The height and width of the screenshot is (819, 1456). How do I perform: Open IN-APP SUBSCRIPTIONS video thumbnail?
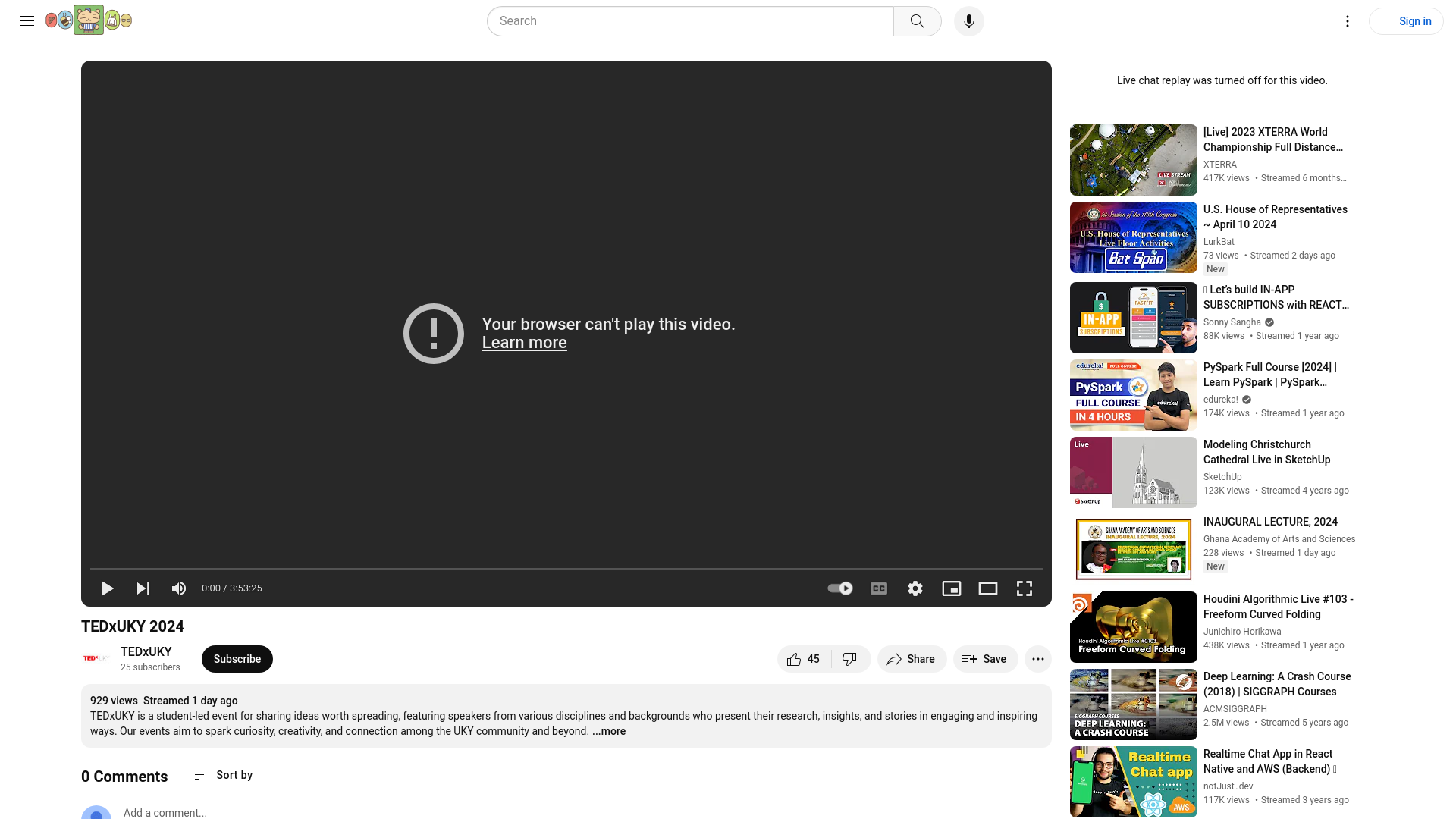coord(1133,318)
